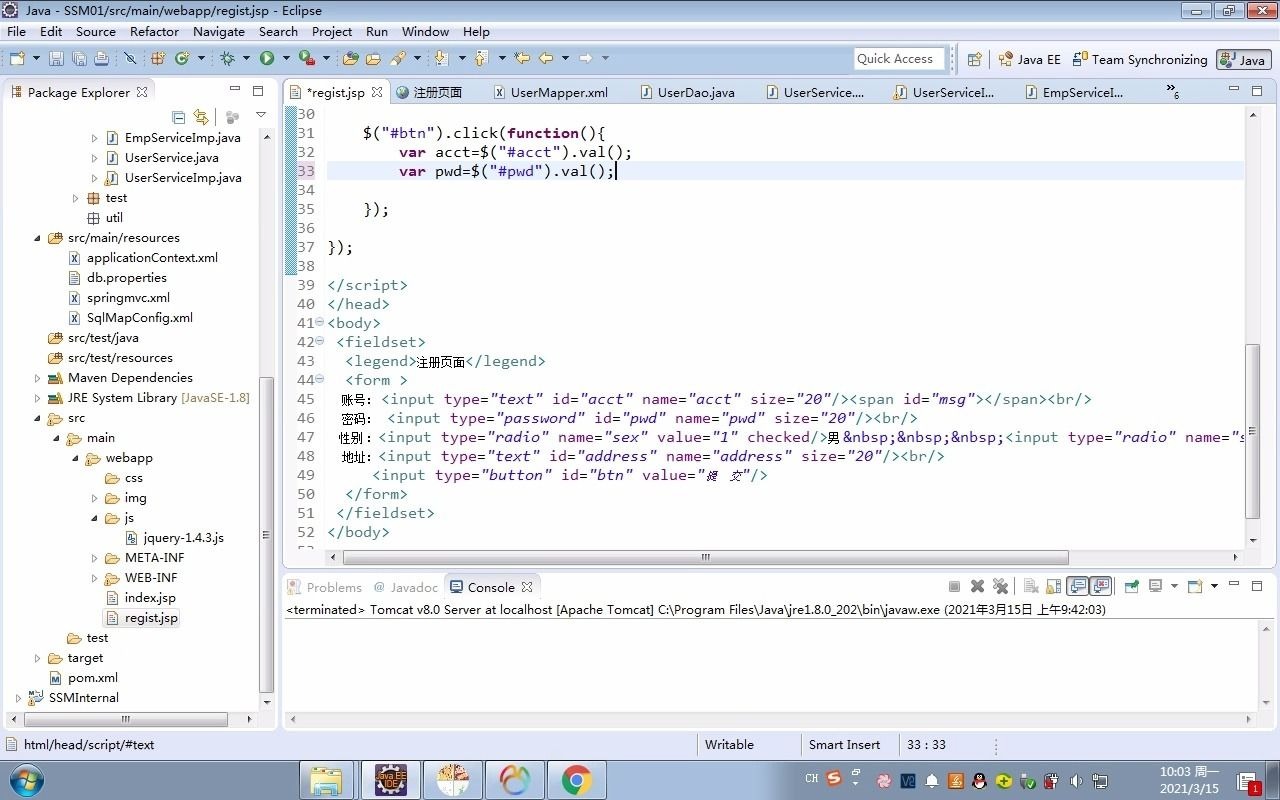Click the Previous Annotation toolbar icon
Image resolution: width=1280 pixels, height=800 pixels.
481,59
